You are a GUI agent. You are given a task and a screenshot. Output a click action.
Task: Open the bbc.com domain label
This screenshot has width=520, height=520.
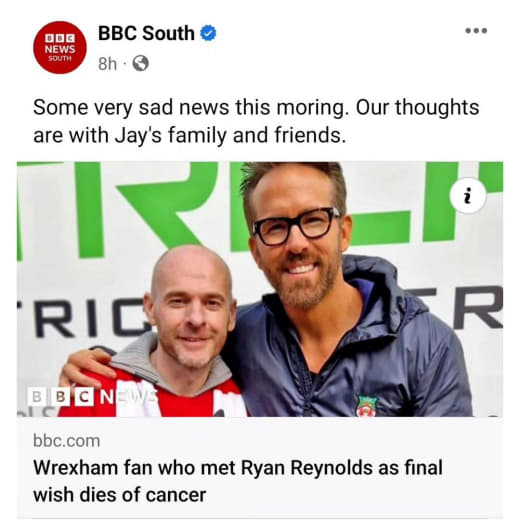67,441
